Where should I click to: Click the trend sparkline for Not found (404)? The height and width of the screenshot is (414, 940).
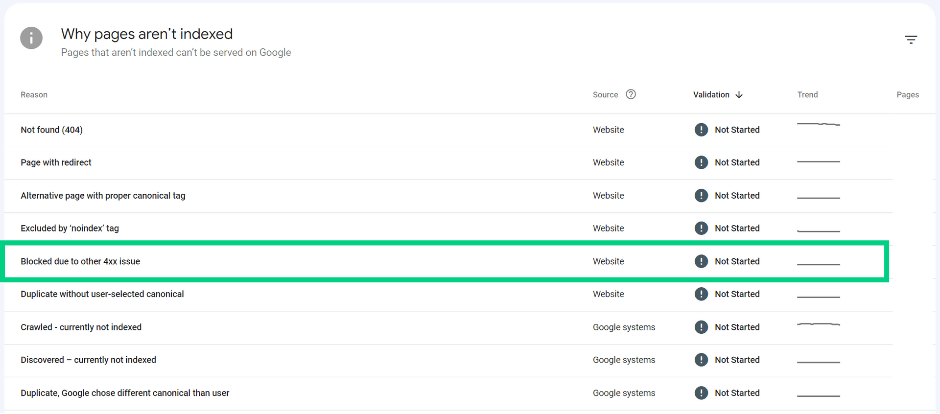(x=818, y=124)
